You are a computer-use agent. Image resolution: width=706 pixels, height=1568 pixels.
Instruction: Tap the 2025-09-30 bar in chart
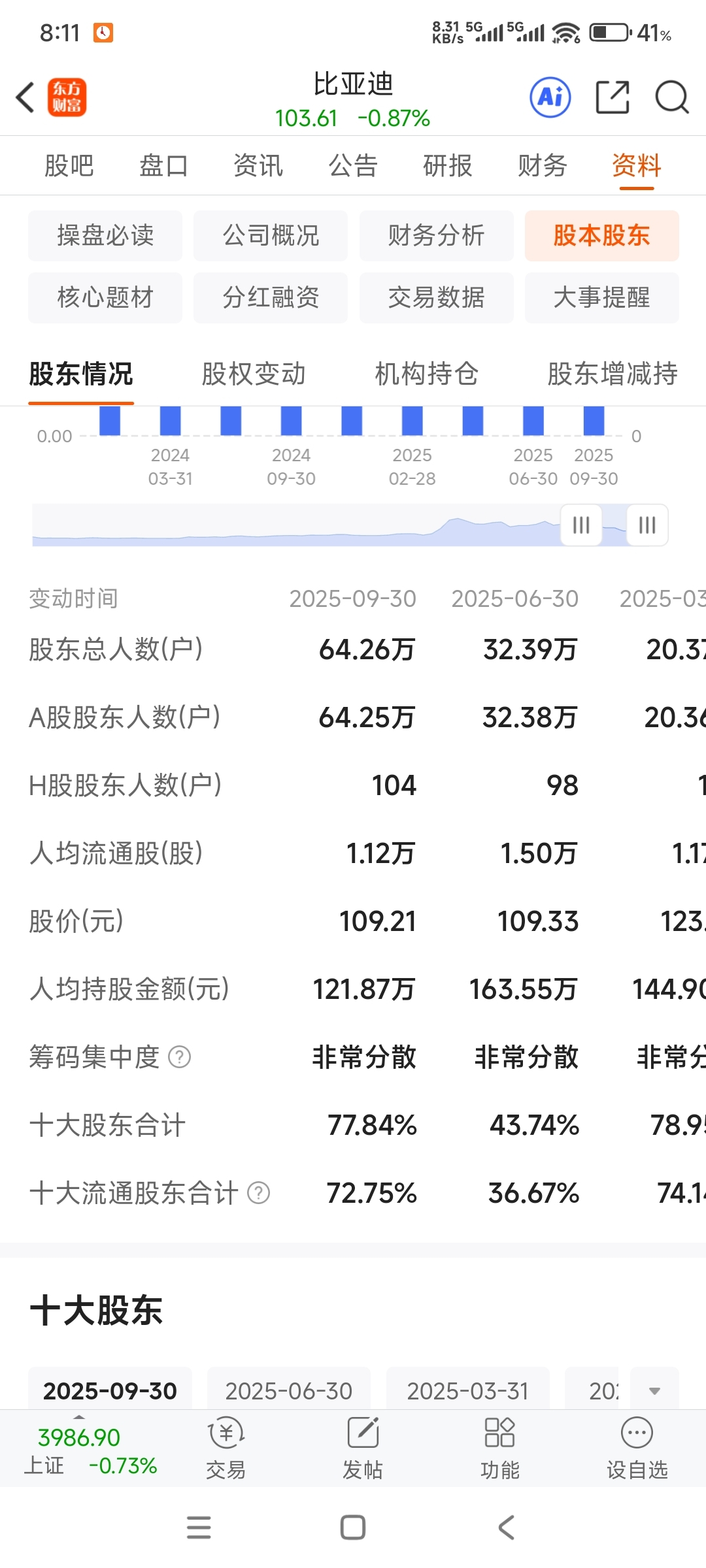click(x=594, y=421)
